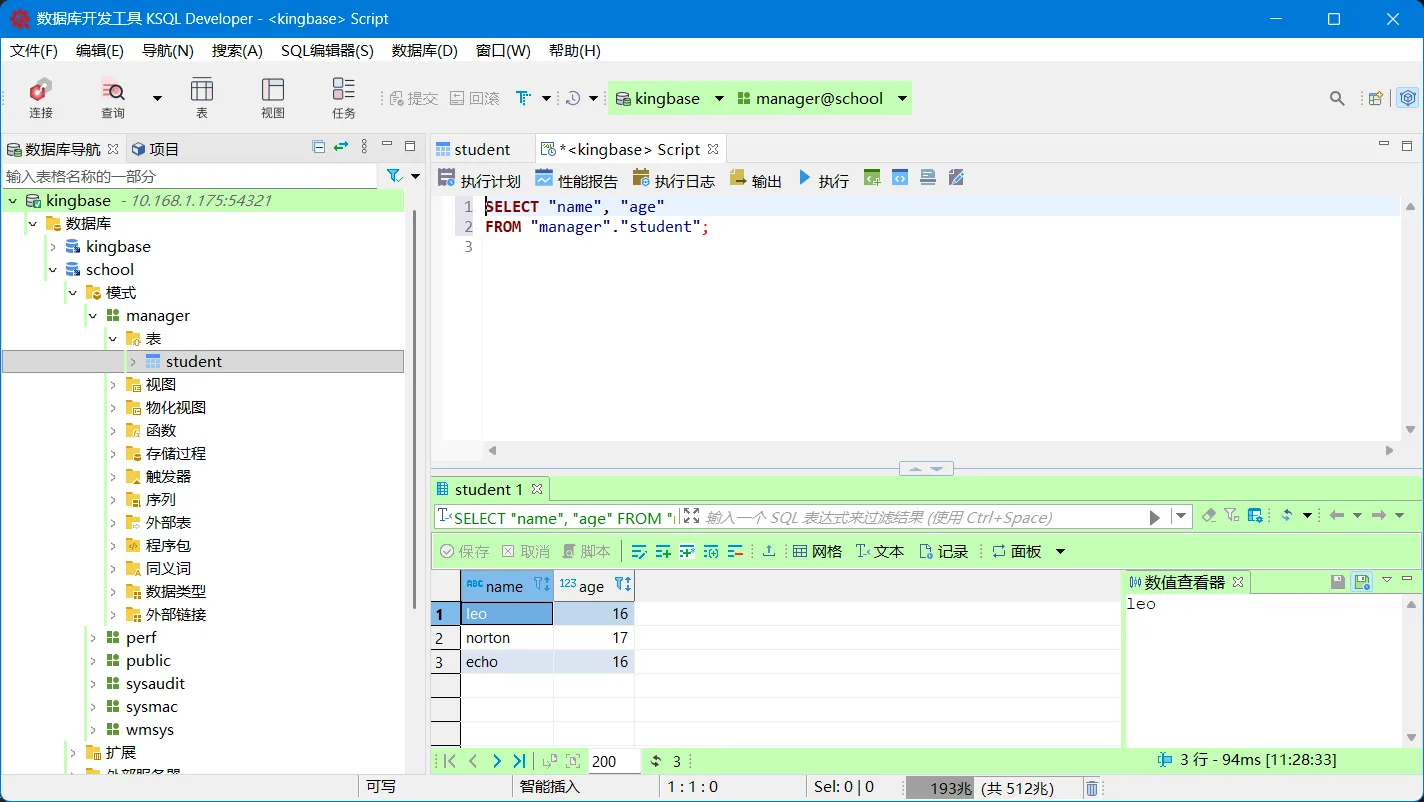
Task: Click the 连接 connection icon in toolbar
Action: tap(40, 98)
